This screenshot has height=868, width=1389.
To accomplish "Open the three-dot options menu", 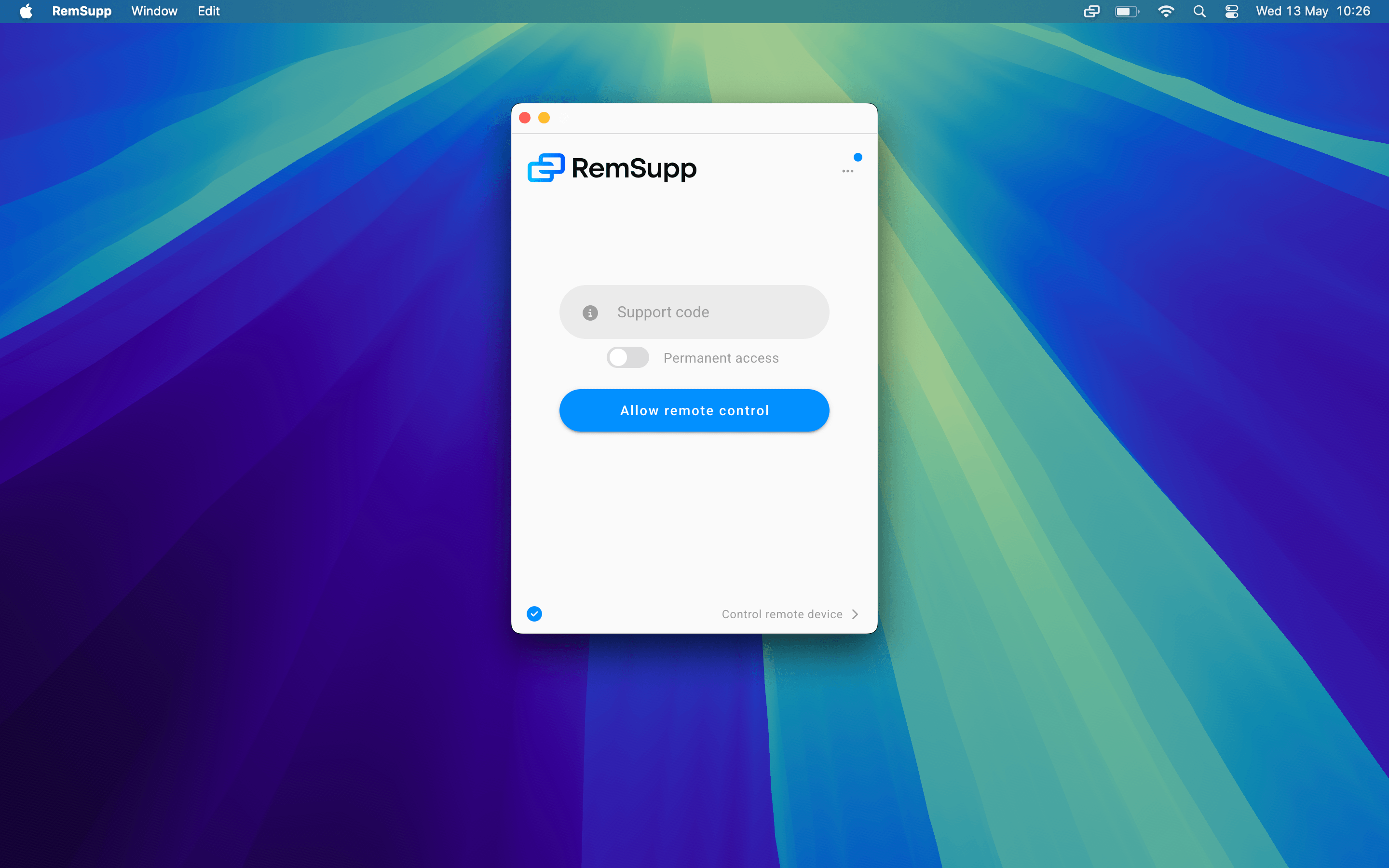I will [847, 171].
